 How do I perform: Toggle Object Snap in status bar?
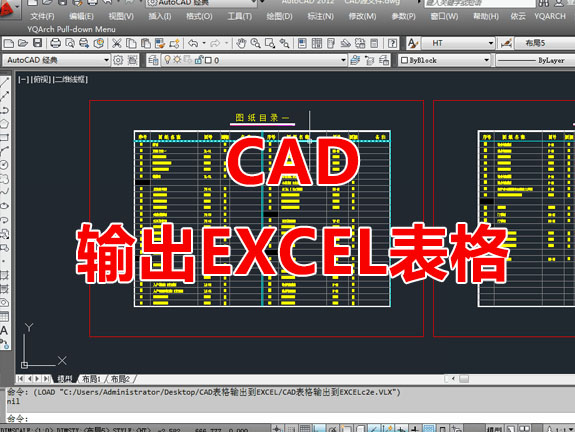click(x=347, y=428)
